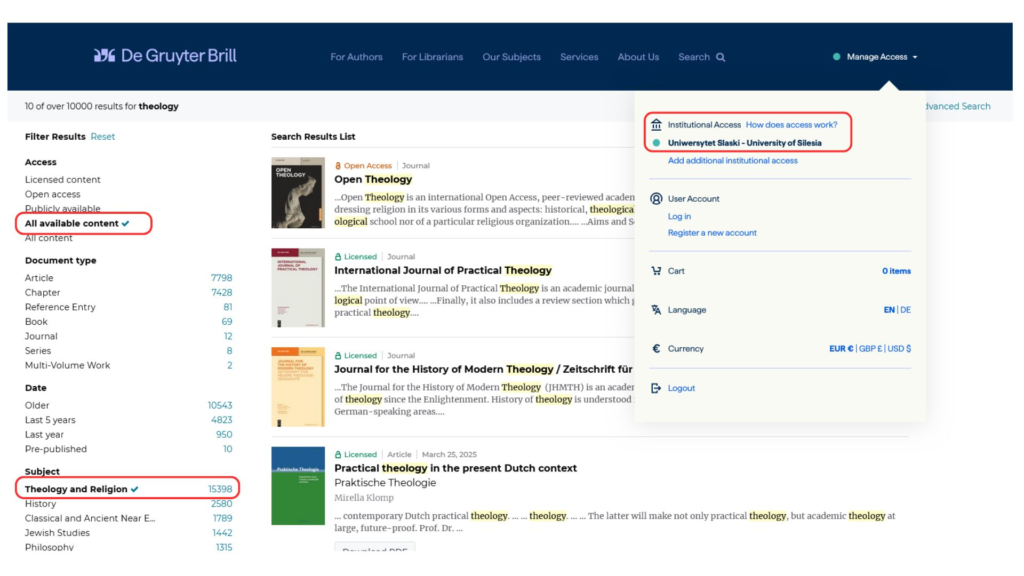The image size is (1024, 576).
Task: Click the Log in link
Action: [679, 216]
